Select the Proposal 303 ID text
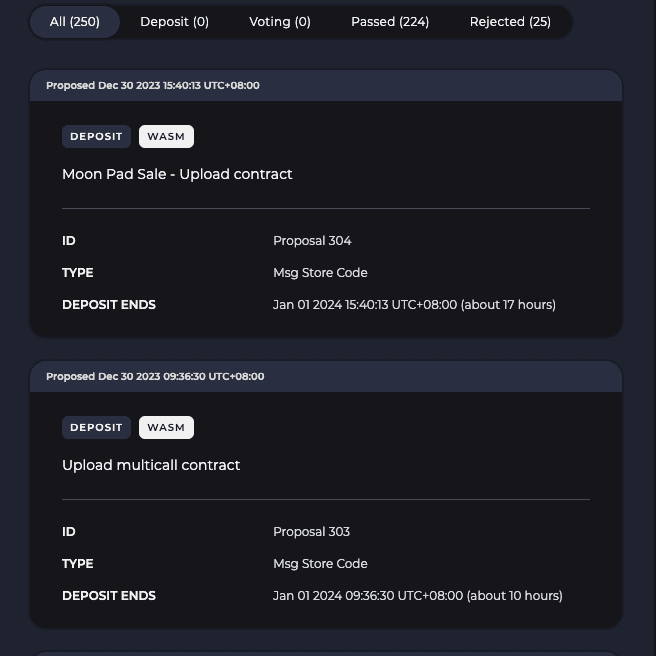Screen dimensions: 656x656 311,532
